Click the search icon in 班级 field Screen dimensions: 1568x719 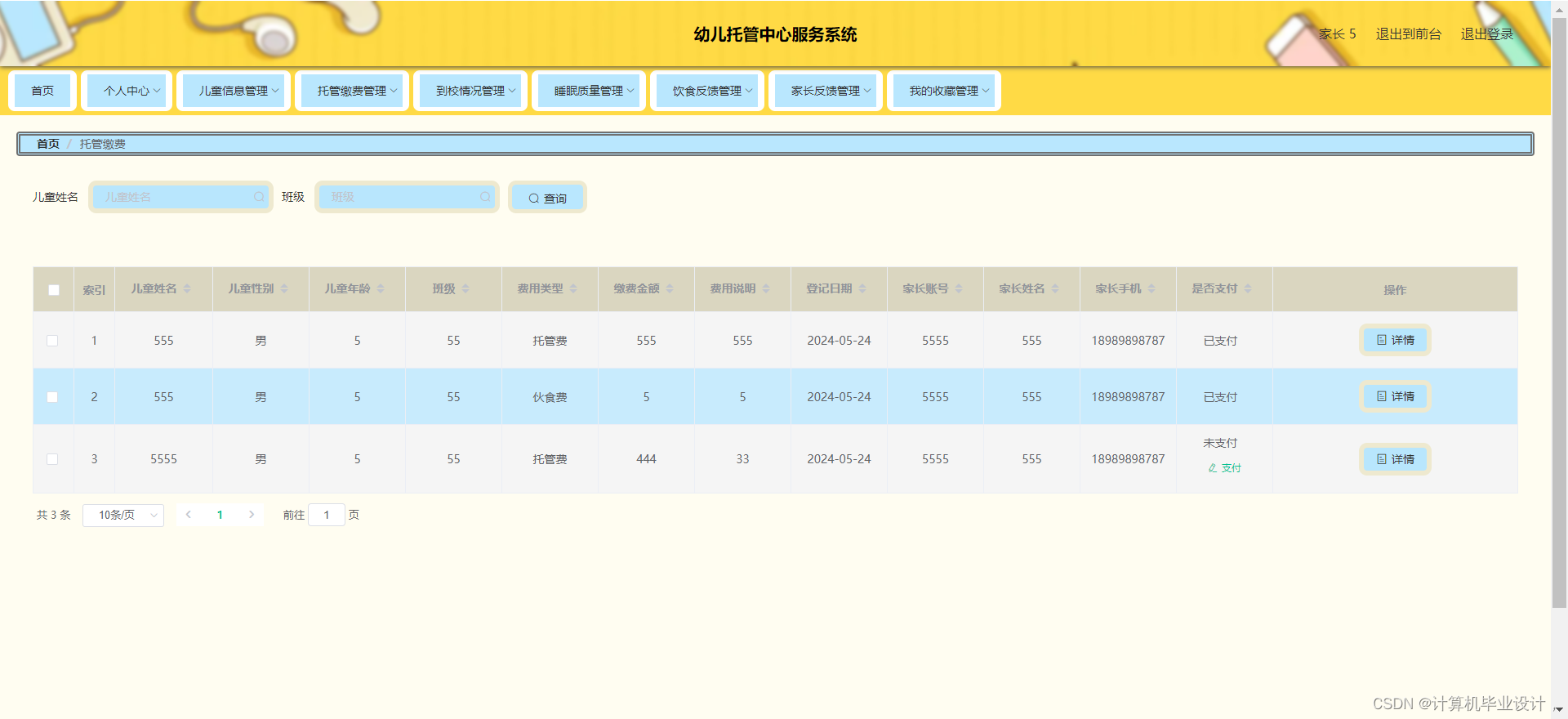click(485, 197)
